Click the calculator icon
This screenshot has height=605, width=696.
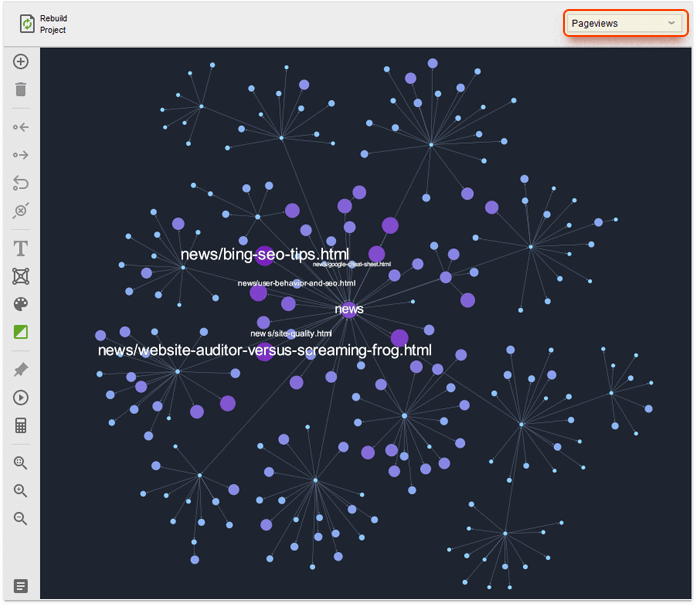click(x=20, y=425)
